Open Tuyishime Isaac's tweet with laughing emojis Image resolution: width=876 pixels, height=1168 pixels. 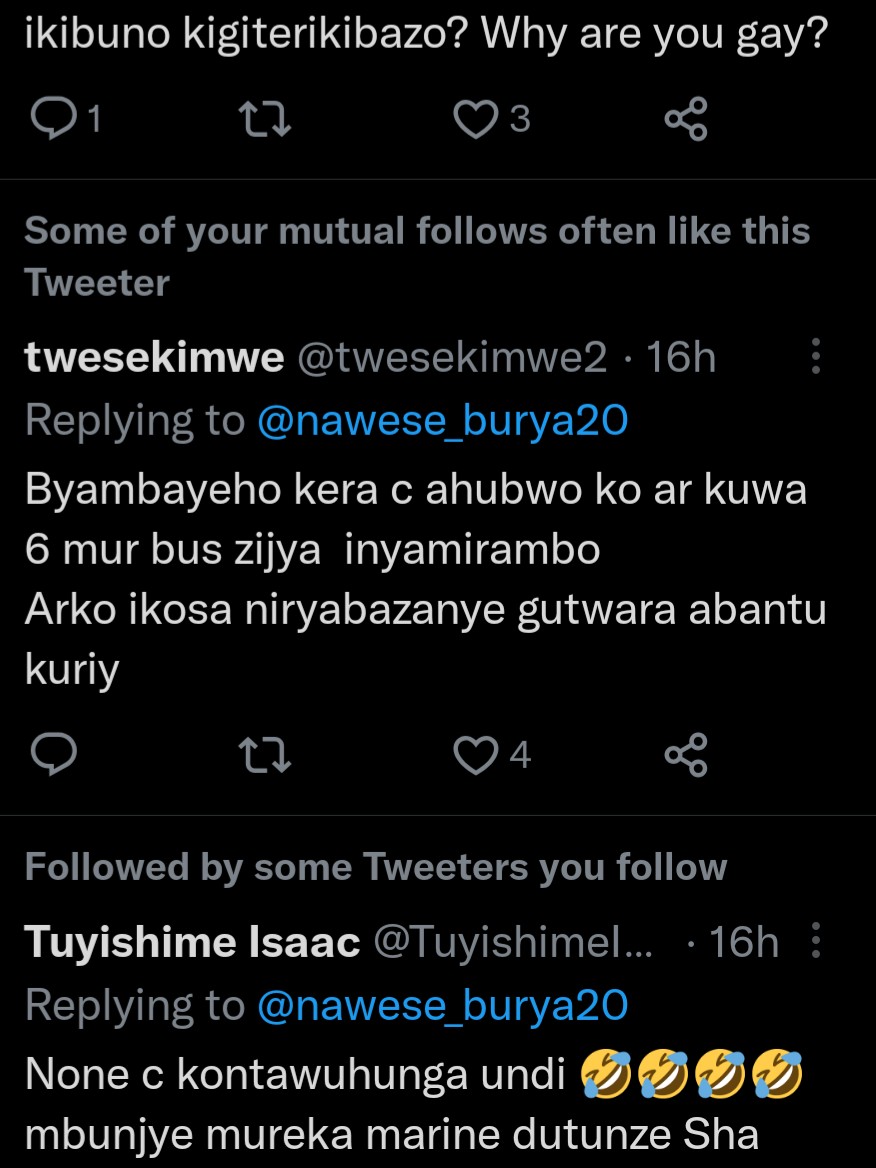400,1105
